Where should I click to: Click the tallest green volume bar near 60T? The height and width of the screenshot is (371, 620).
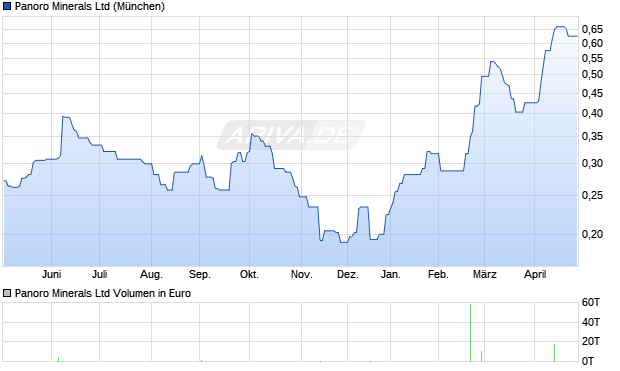click(x=471, y=333)
